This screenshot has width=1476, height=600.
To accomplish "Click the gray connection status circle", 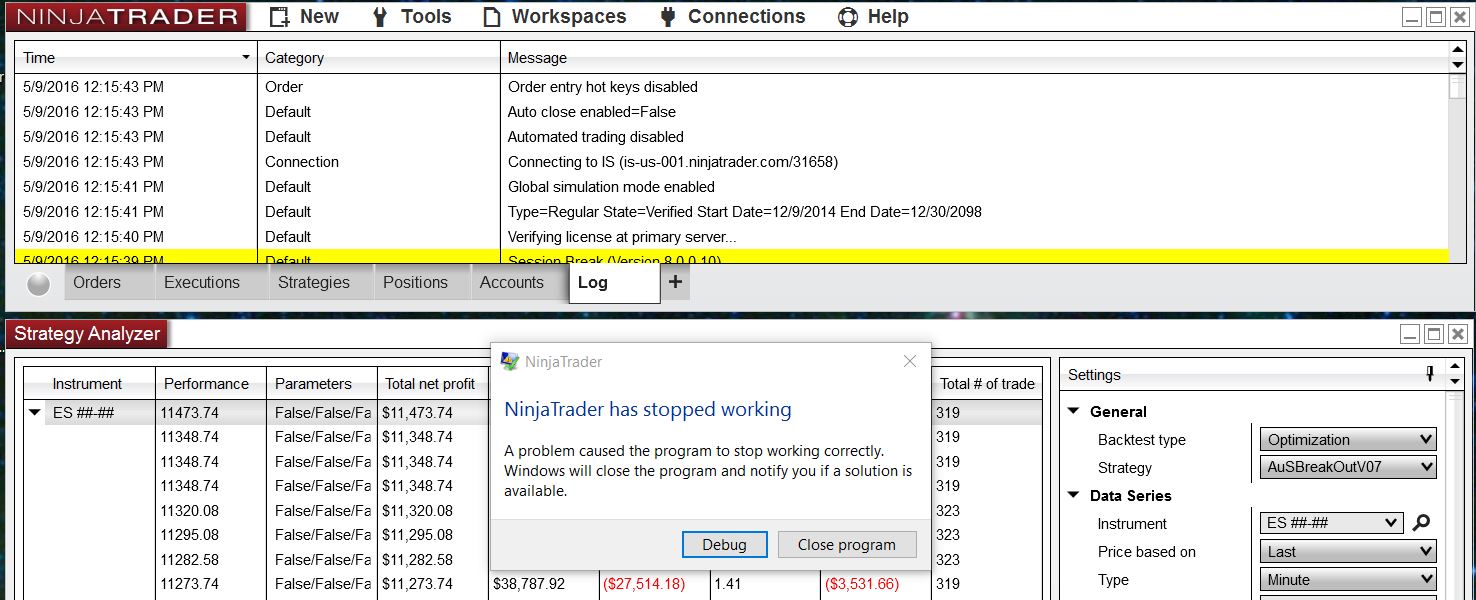I will coord(38,284).
